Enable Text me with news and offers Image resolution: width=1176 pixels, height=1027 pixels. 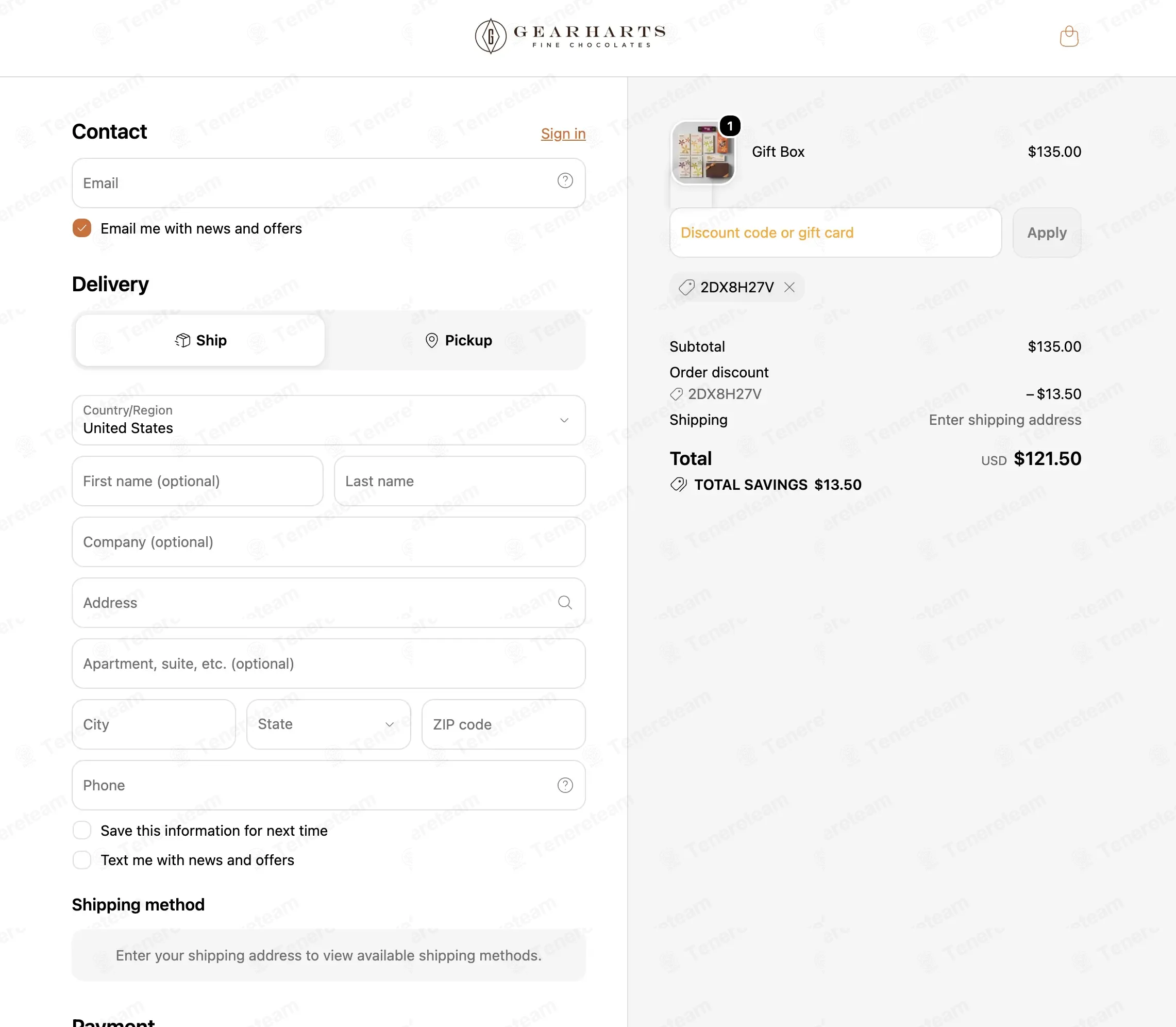click(x=82, y=860)
